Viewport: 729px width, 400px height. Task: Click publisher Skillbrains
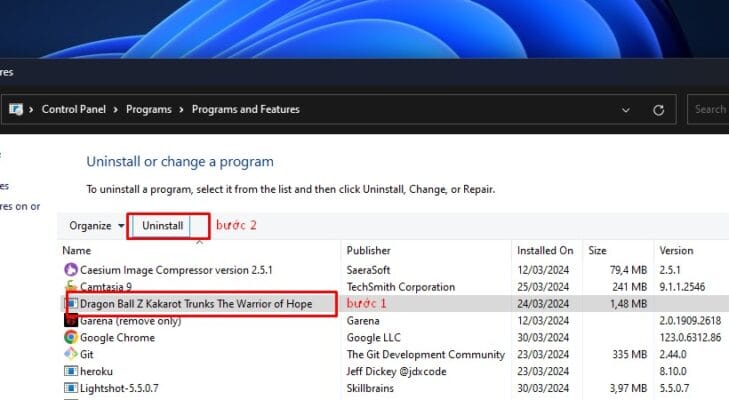pos(370,388)
